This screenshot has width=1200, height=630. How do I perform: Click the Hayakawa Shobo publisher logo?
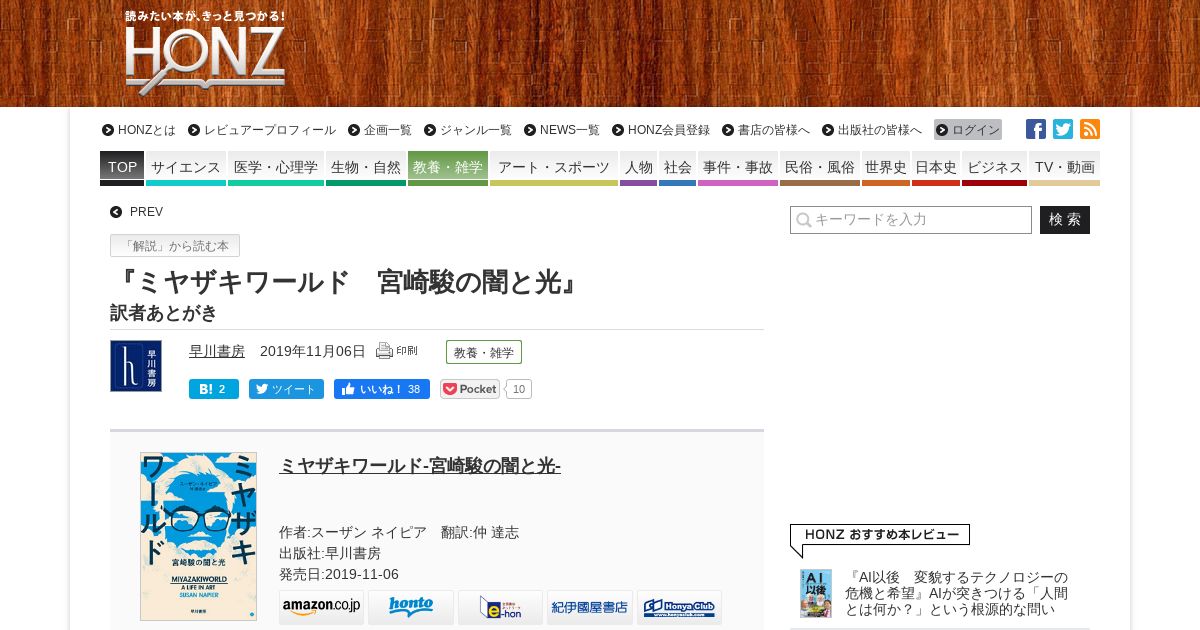[x=136, y=366]
